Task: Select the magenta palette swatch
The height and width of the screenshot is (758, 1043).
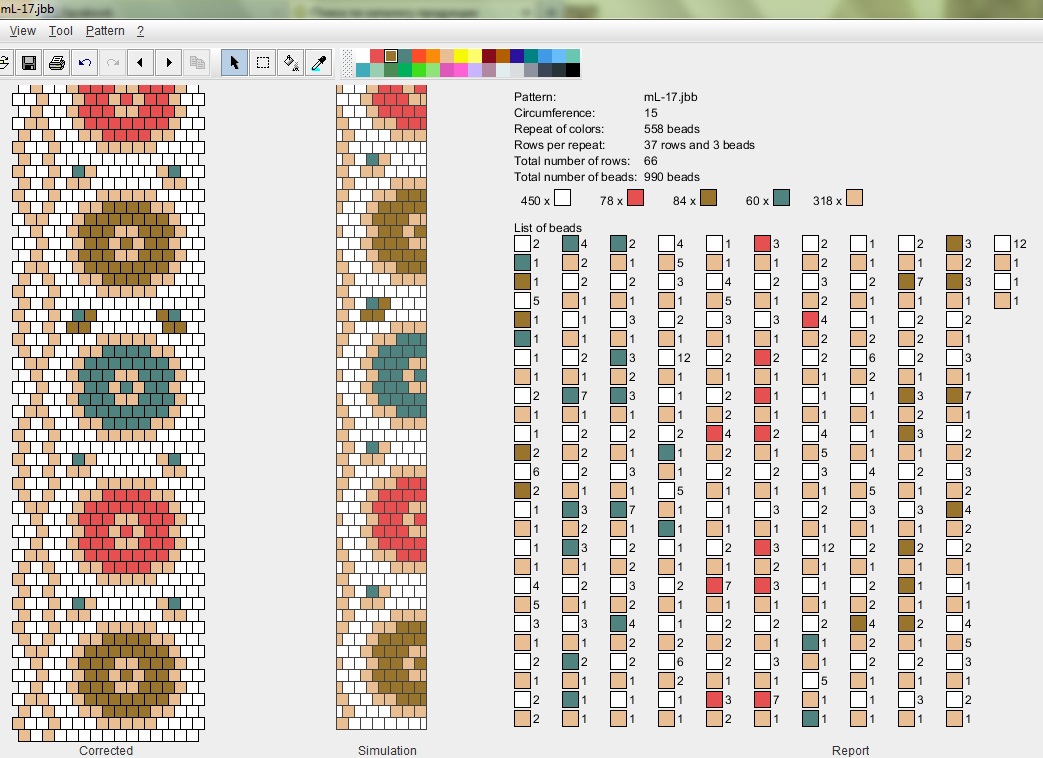Action: click(447, 70)
